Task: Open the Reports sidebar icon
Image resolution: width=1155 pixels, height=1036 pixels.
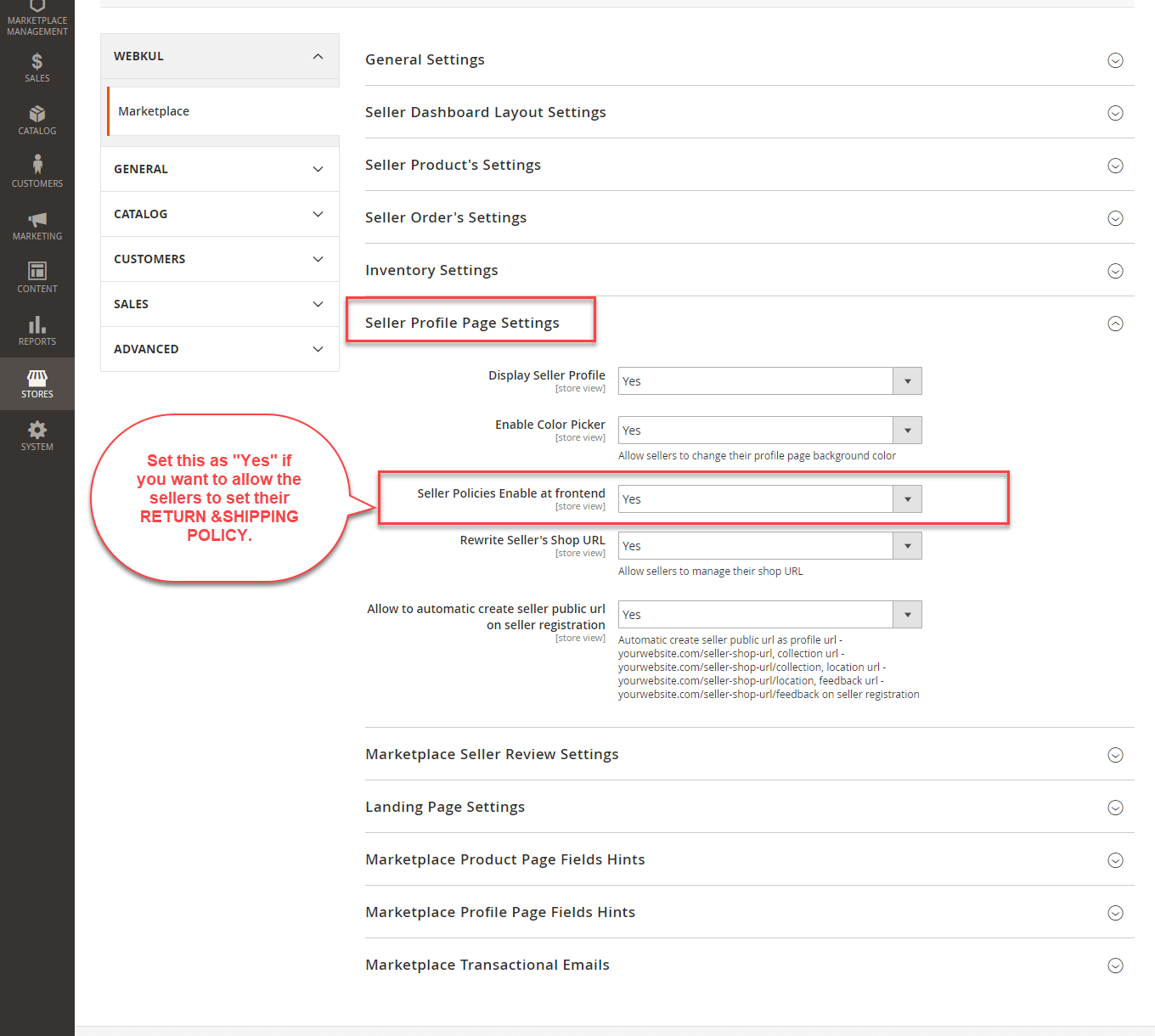Action: pos(37,329)
